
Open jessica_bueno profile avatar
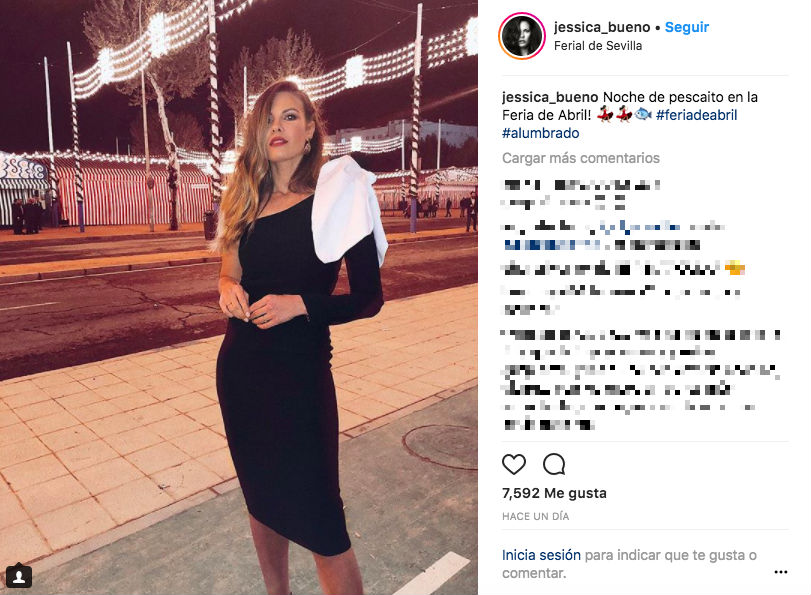(522, 36)
